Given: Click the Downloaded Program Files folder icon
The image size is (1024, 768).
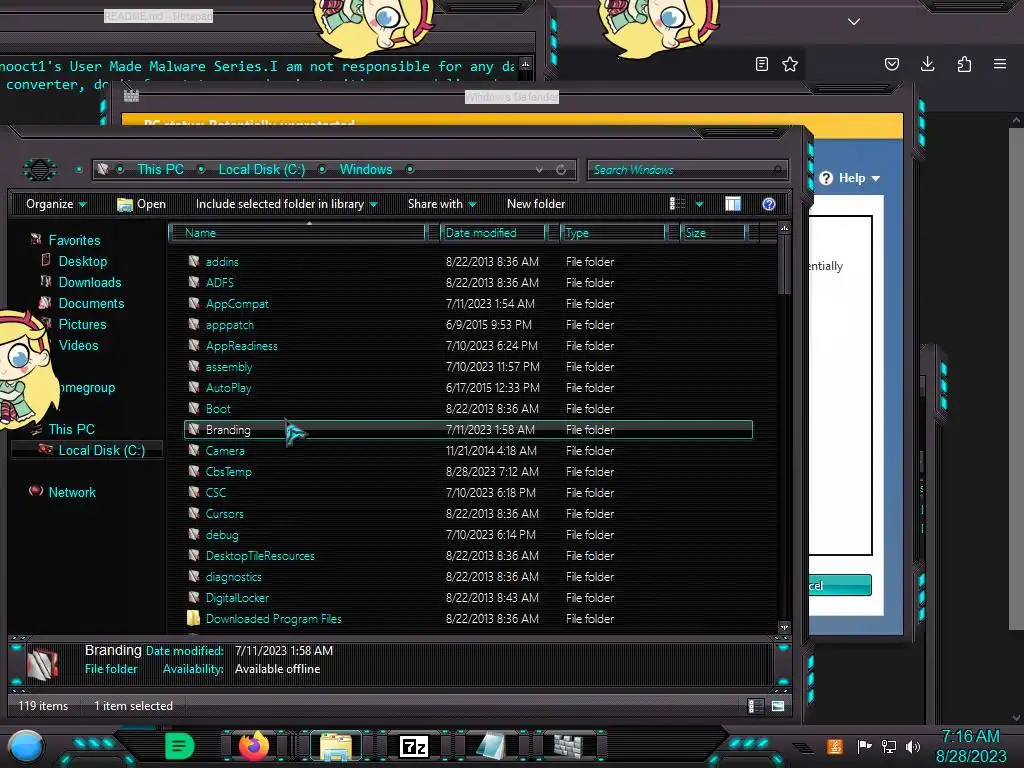Looking at the screenshot, I should coord(193,618).
